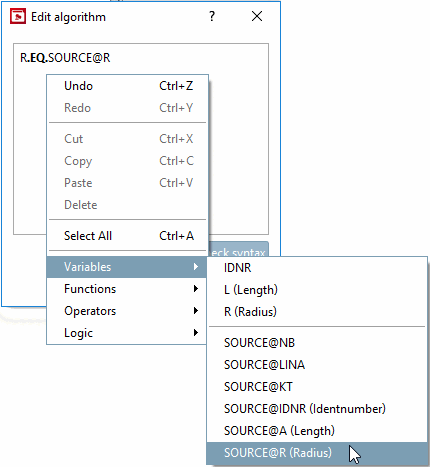Select SOURCE@LINA variable
Image resolution: width=430 pixels, height=467 pixels.
click(x=317, y=365)
